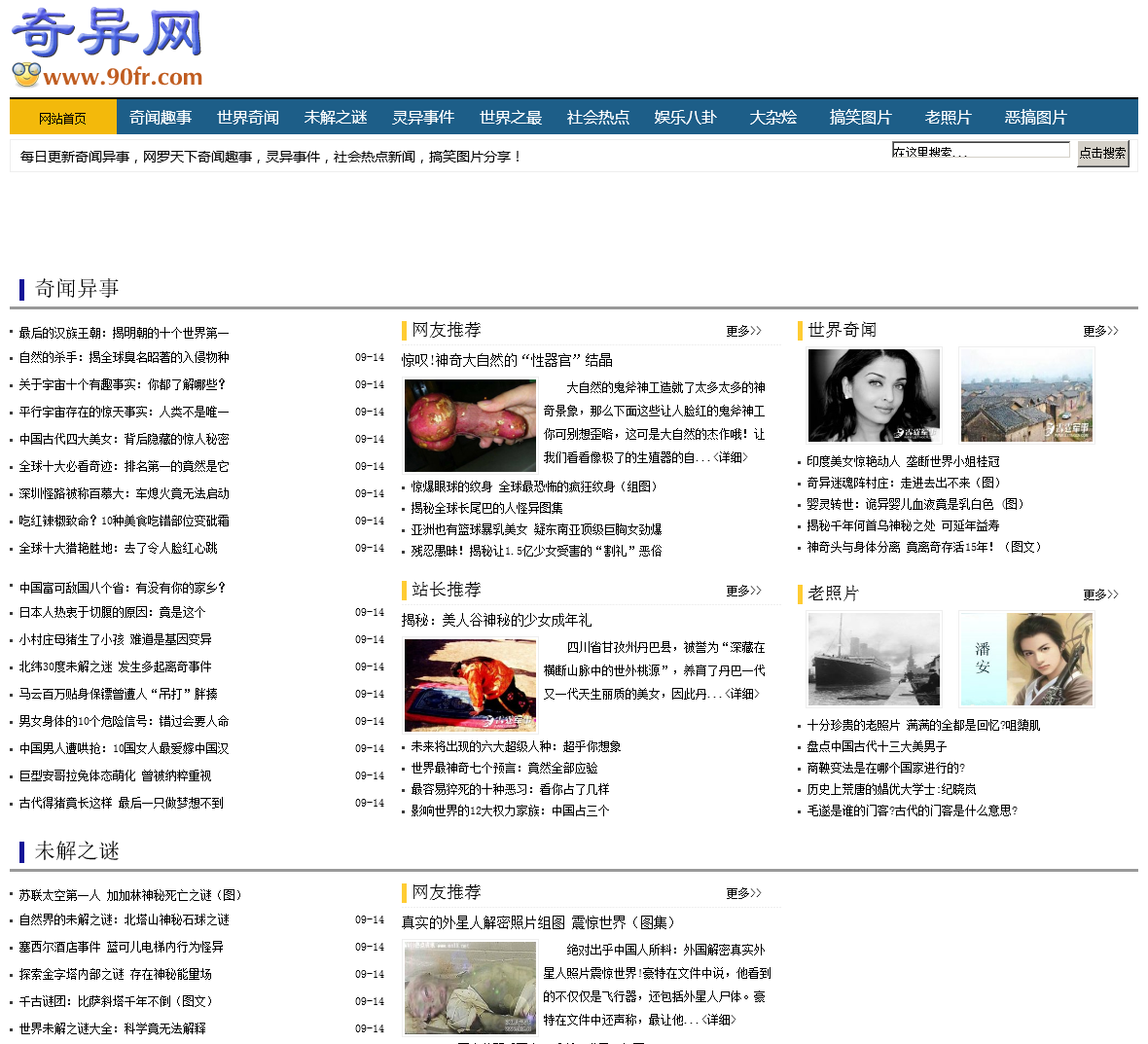Open the sweet potato article thumbnail
This screenshot has height=1044, width=1148.
pyautogui.click(x=470, y=424)
